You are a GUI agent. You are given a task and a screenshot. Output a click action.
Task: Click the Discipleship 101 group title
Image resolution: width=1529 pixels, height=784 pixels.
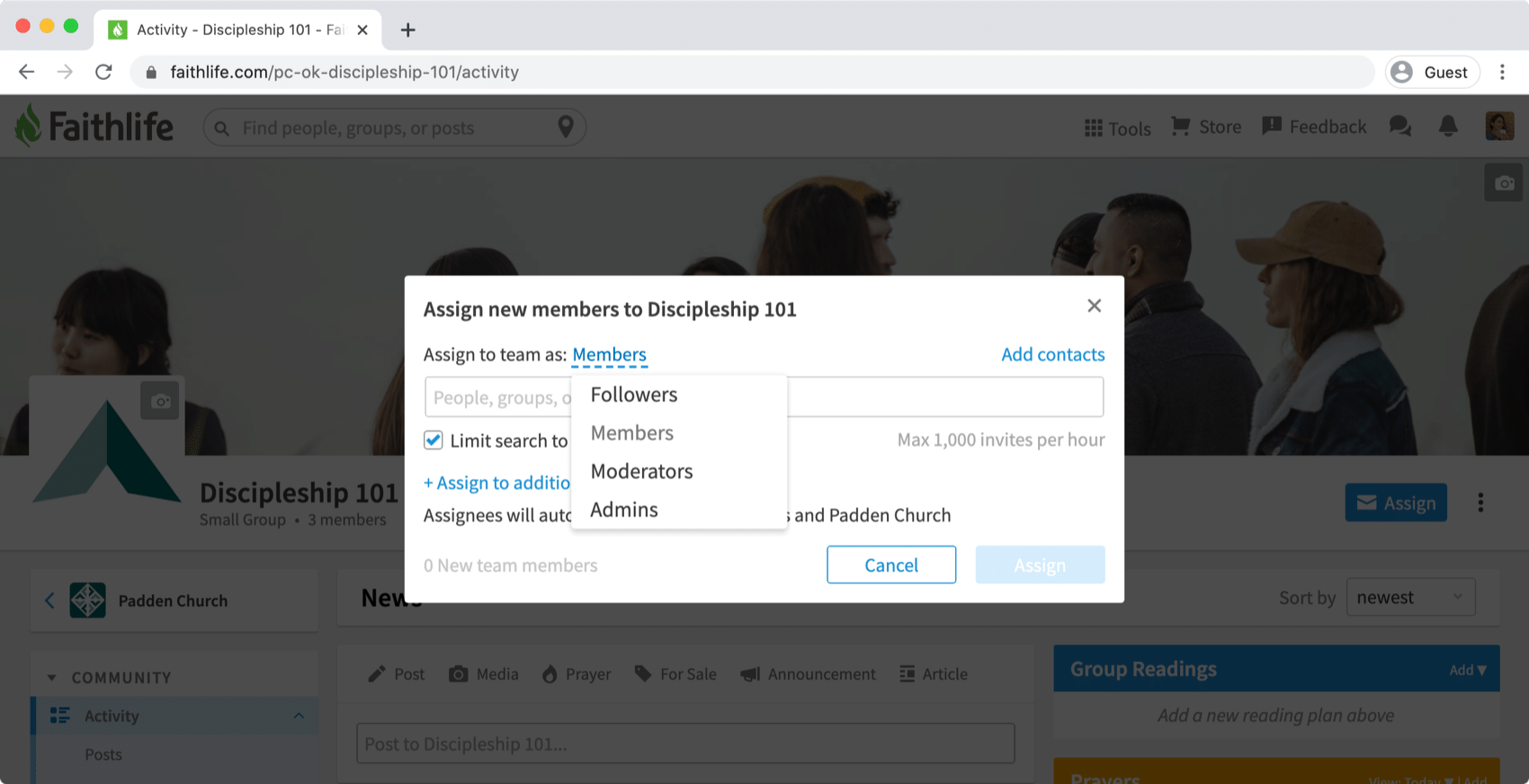[299, 493]
